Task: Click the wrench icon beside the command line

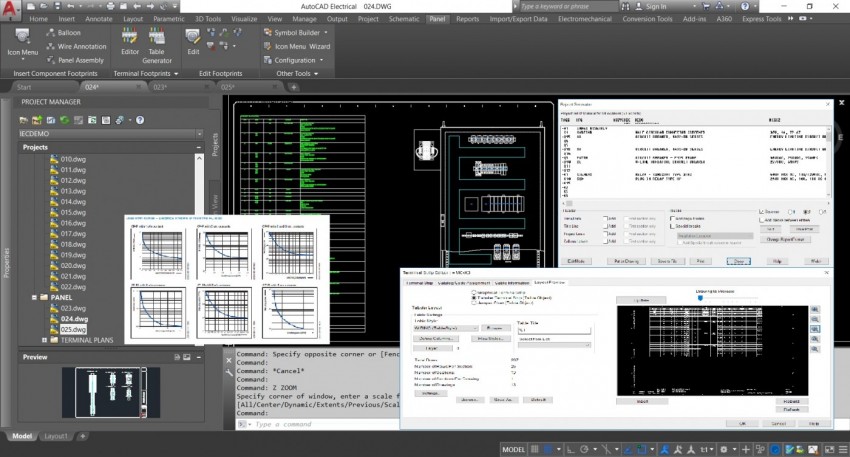Action: (229, 372)
